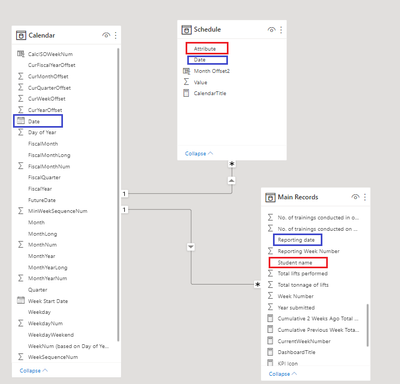Click filter direction arrow on Calendar–Schedule relationship
Screen dimensions: 400x384
pyautogui.click(x=232, y=180)
